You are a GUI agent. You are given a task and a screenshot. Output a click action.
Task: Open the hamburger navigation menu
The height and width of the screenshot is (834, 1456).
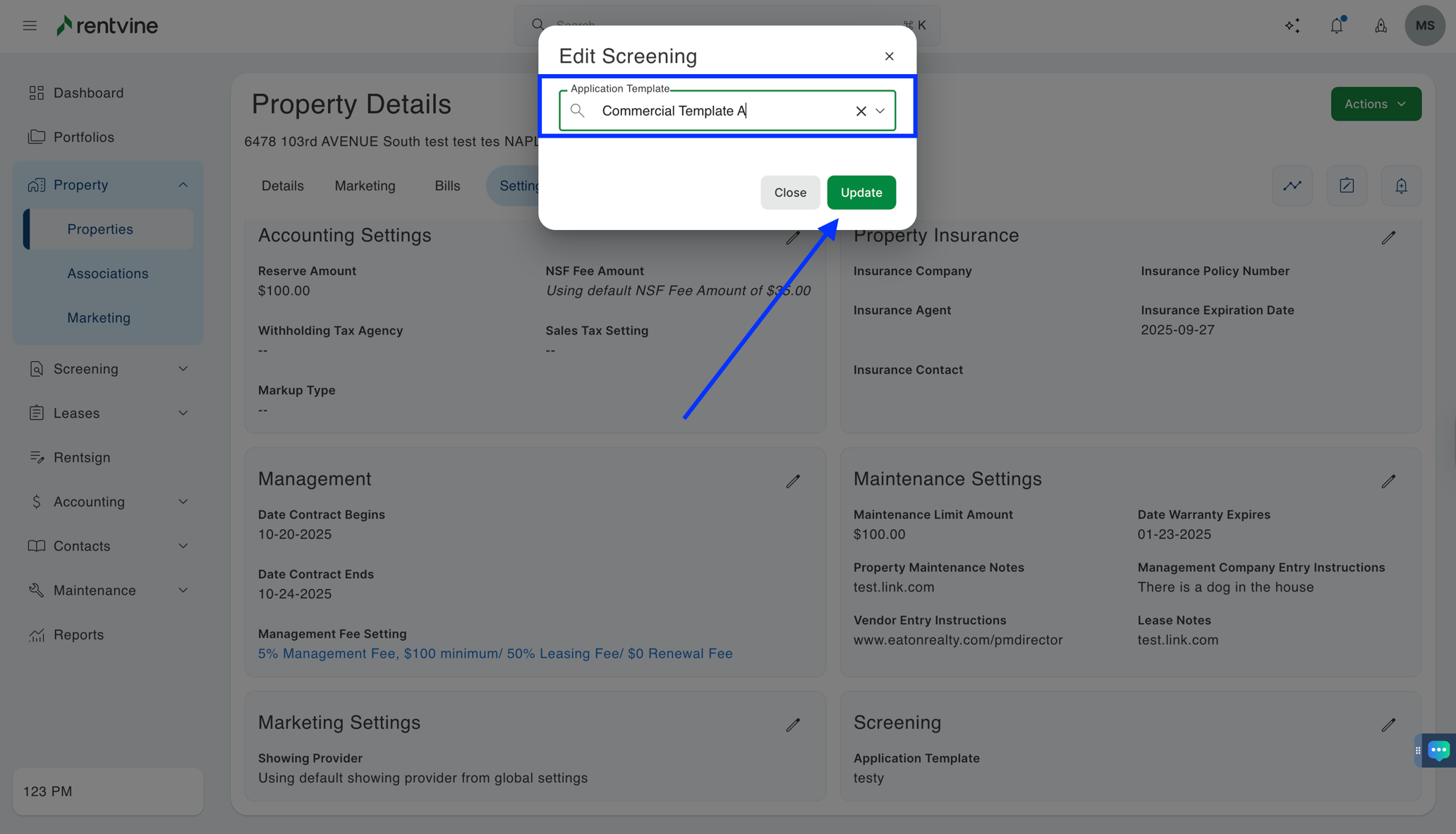tap(29, 25)
